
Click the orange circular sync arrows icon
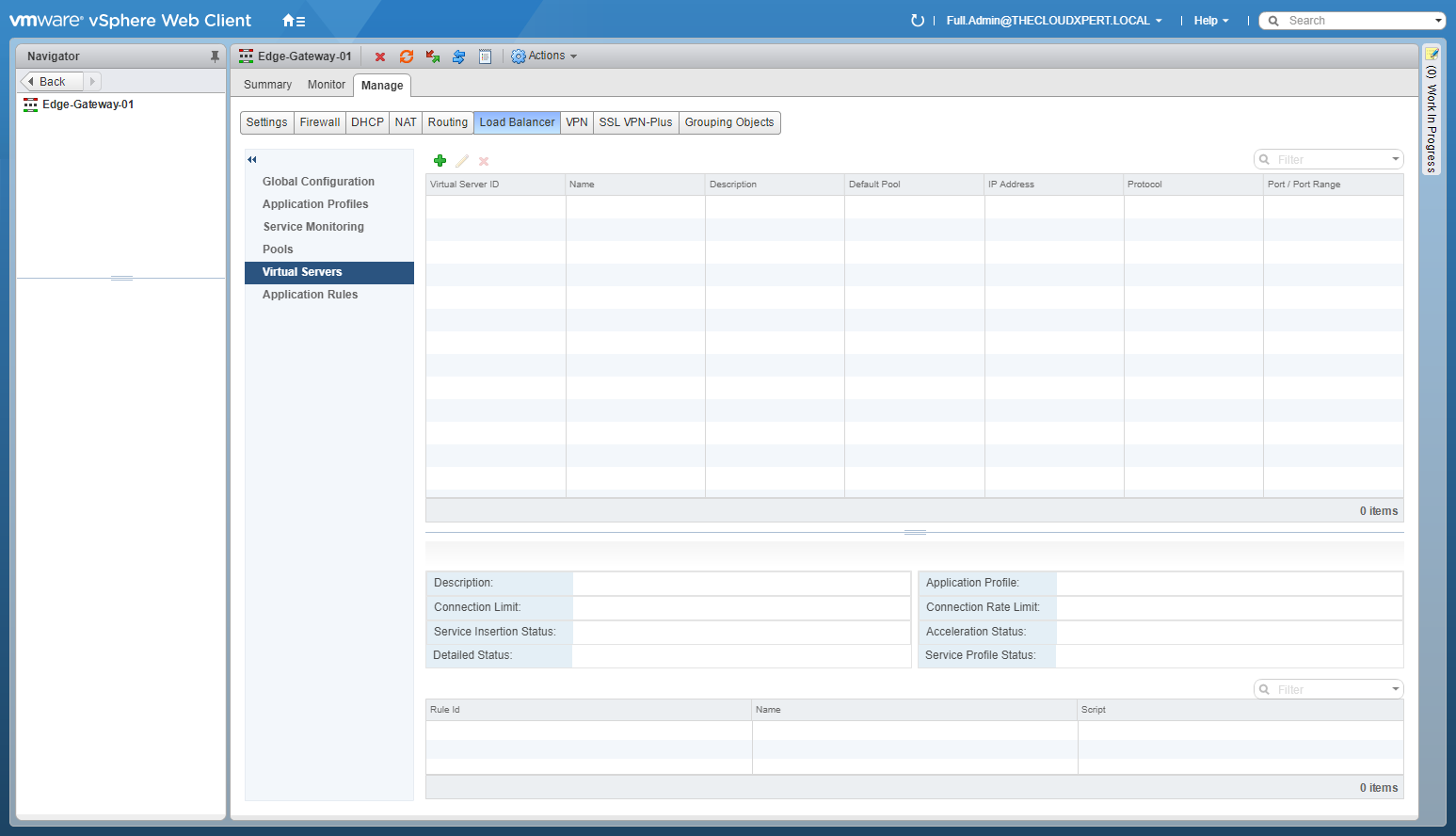coord(407,57)
